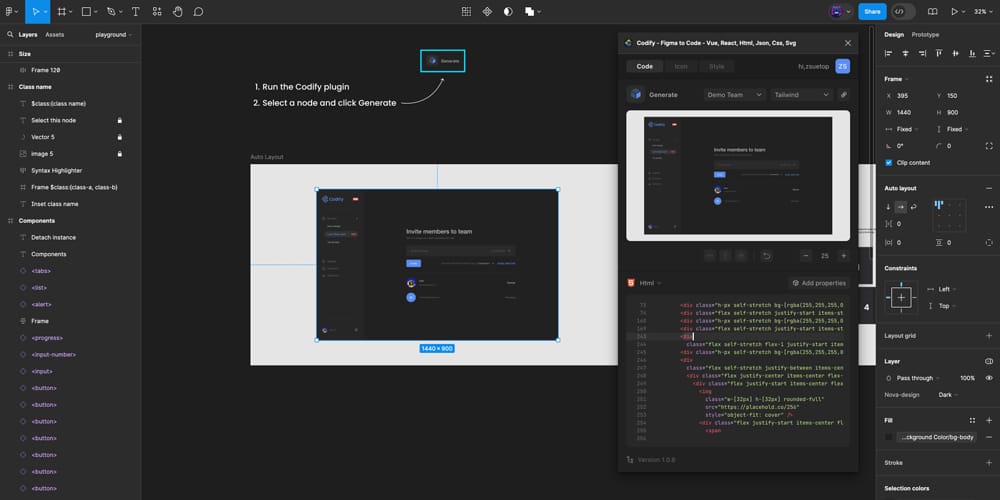1000x500 pixels.
Task: Select the Comment tool
Action: tap(198, 11)
